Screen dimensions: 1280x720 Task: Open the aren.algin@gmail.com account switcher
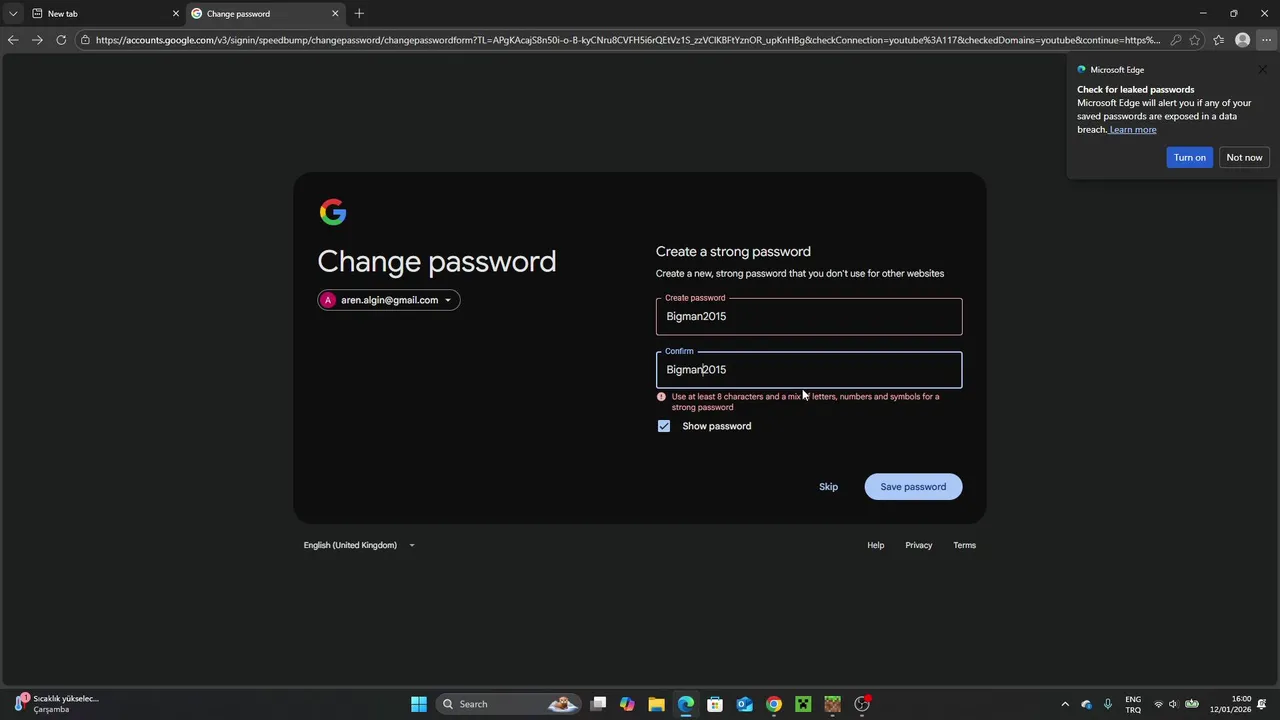389,300
